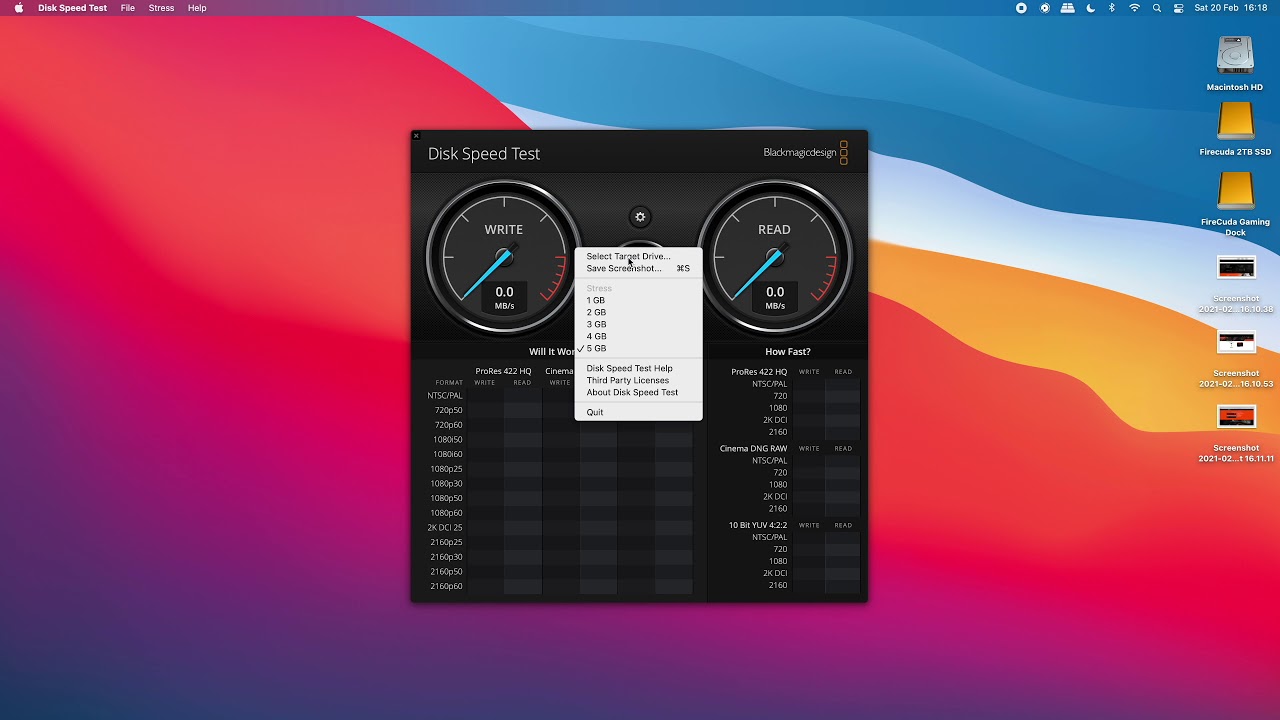1280x720 pixels.
Task: Set stress size to 4 GB
Action: pyautogui.click(x=638, y=336)
